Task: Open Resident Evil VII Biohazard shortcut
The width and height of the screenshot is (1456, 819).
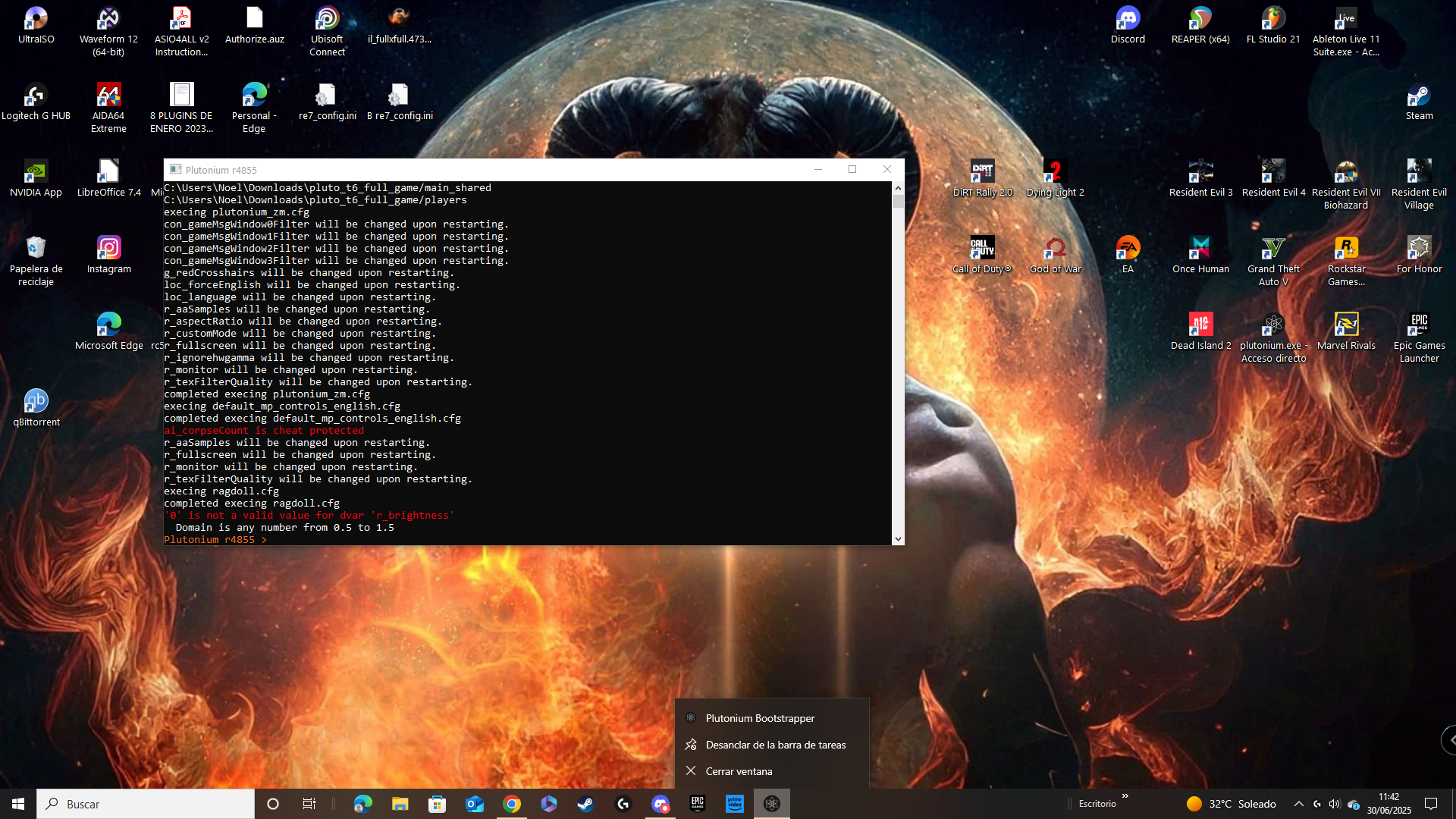Action: pos(1346,185)
